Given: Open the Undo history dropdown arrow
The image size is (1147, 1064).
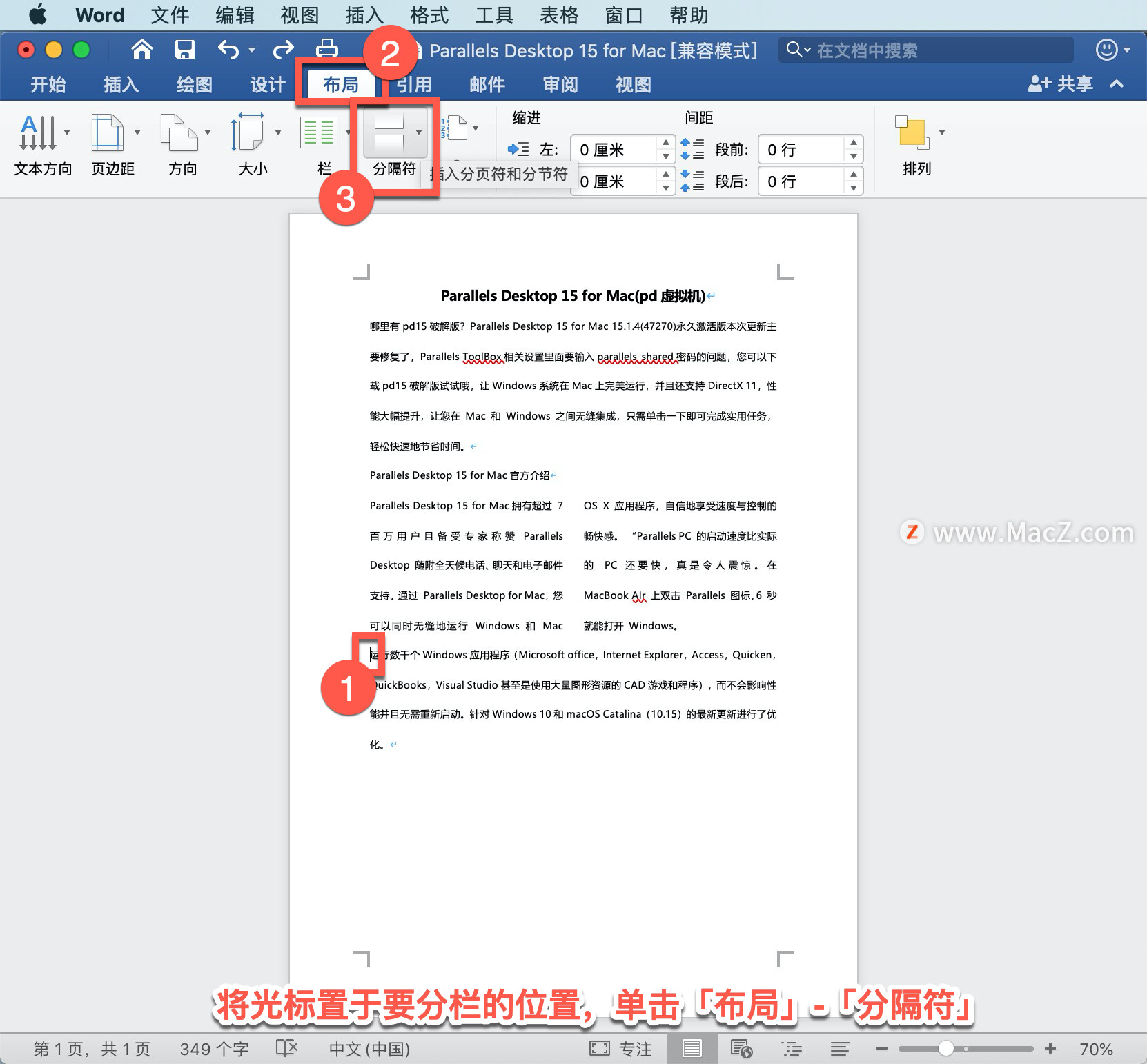Looking at the screenshot, I should (252, 50).
